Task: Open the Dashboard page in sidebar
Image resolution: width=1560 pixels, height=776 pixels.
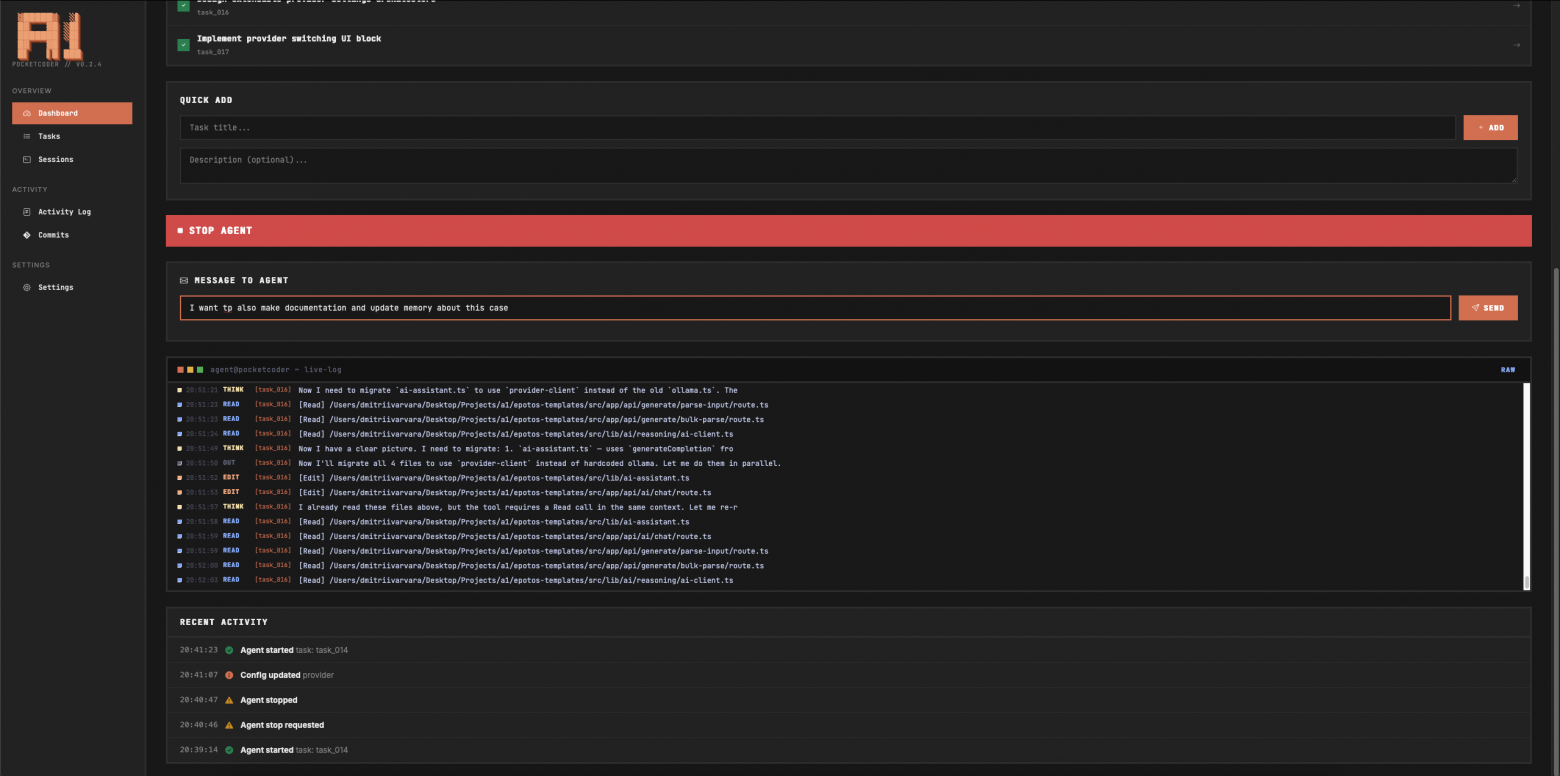Action: click(72, 113)
